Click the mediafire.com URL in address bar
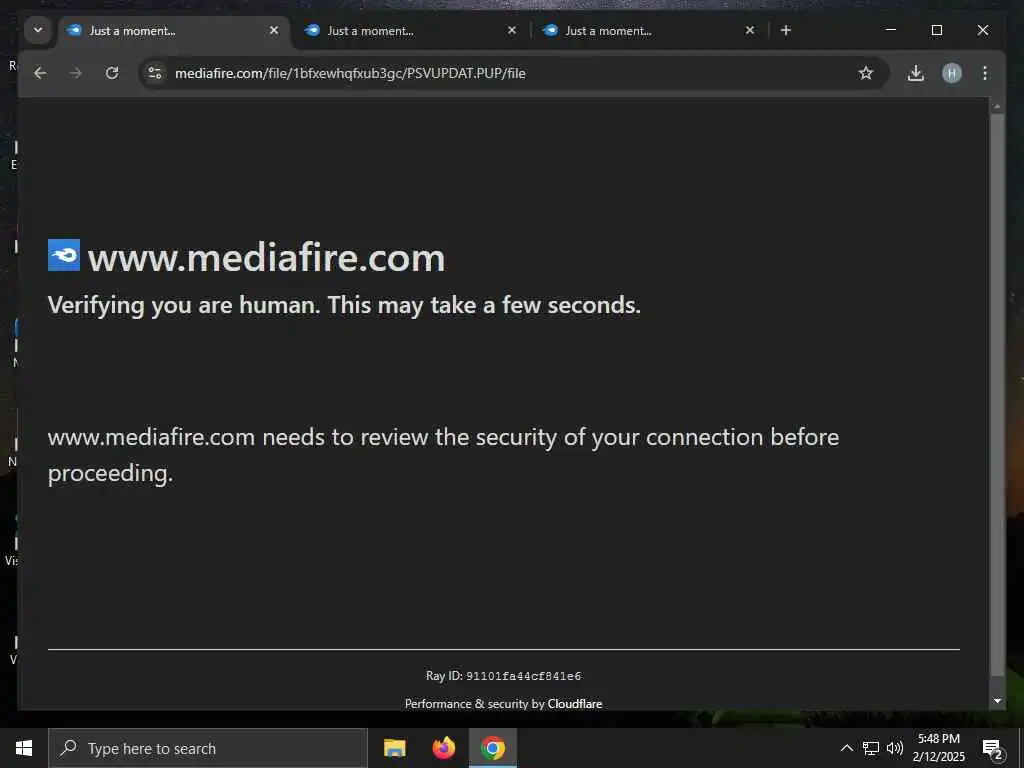 (x=350, y=73)
